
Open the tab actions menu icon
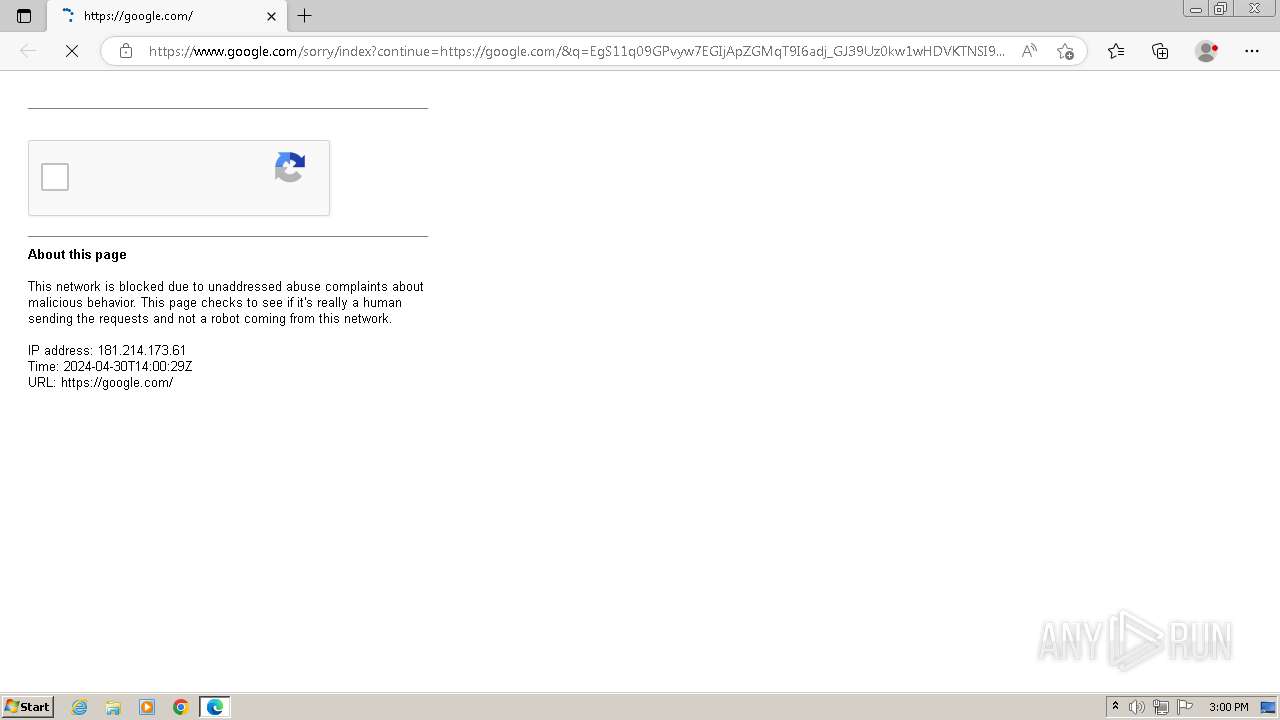point(24,16)
